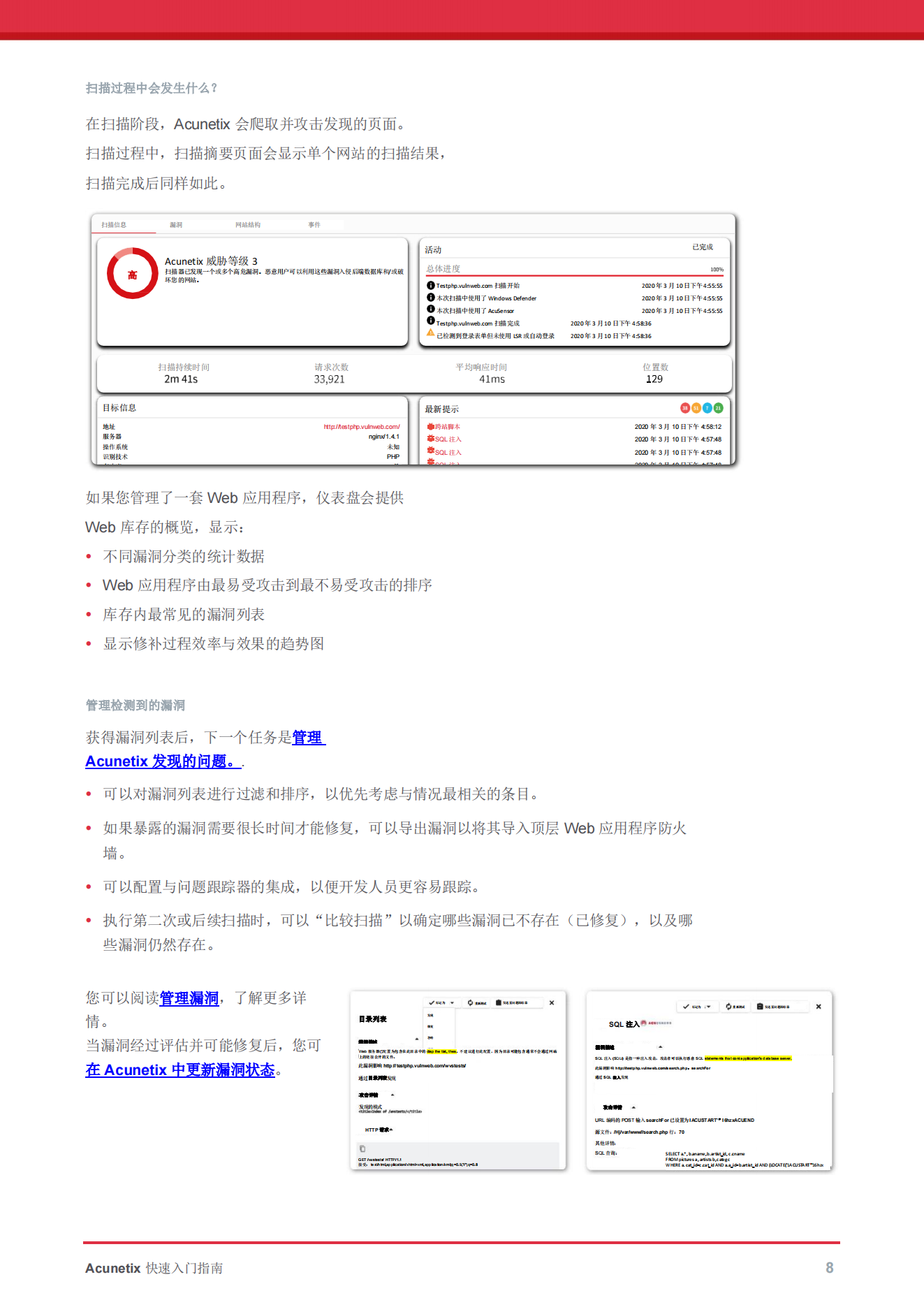This screenshot has height=1307, width=924.
Task: Open mark-as dropdown in SQL 注入 panel
Action: click(x=697, y=1007)
